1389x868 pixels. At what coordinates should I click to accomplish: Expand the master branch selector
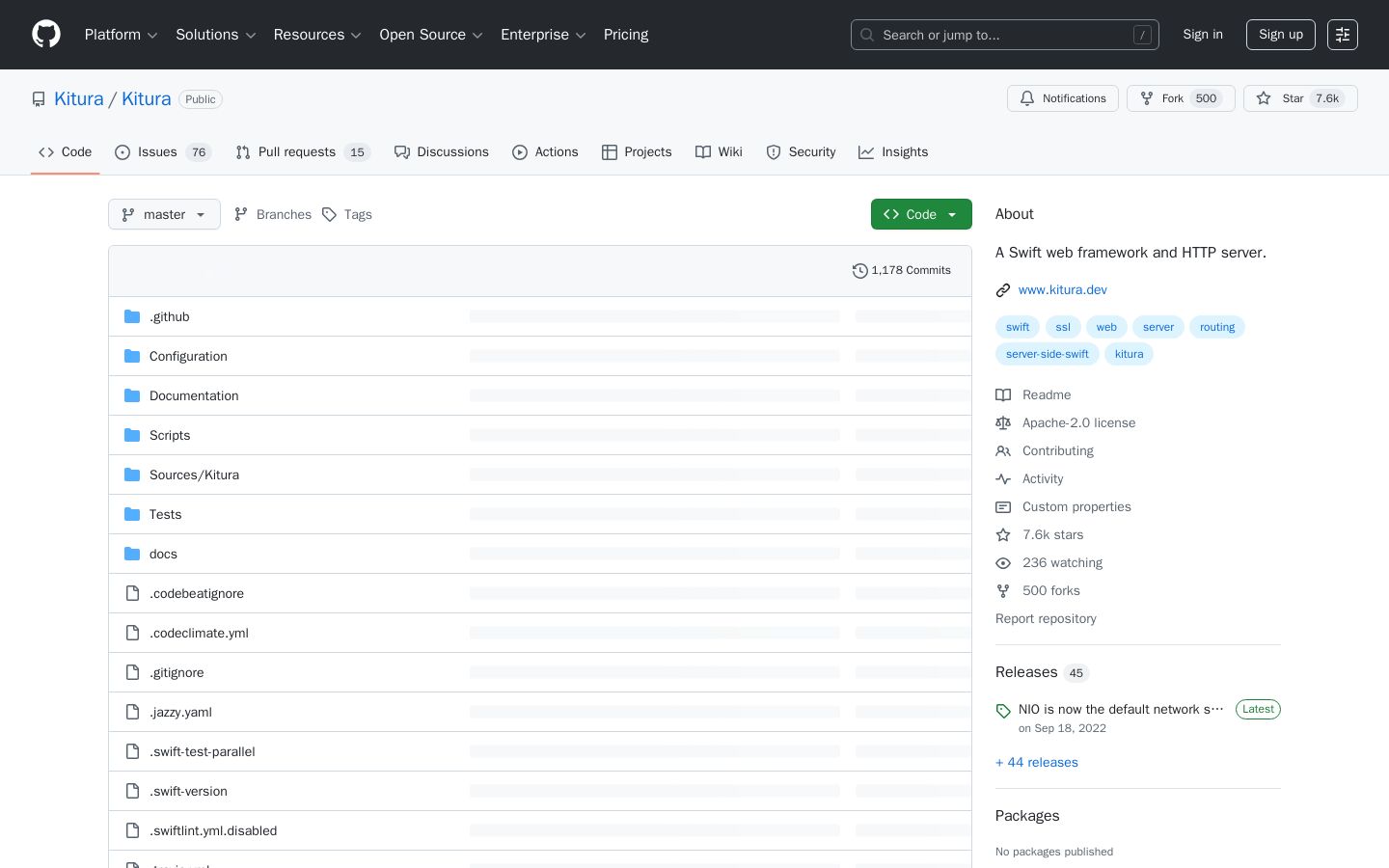click(164, 214)
